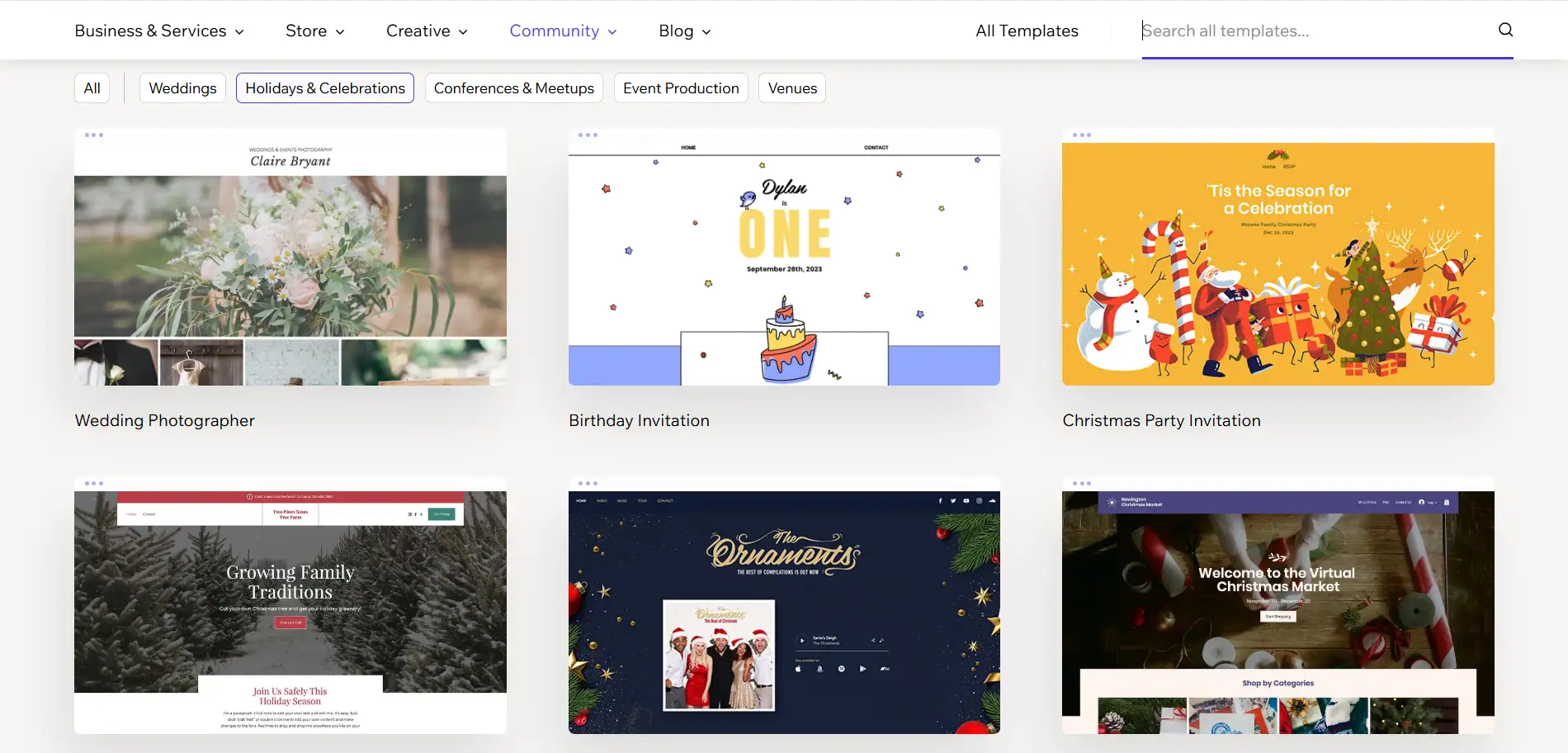
Task: Expand the Blog menu chevron
Action: pyautogui.click(x=706, y=31)
